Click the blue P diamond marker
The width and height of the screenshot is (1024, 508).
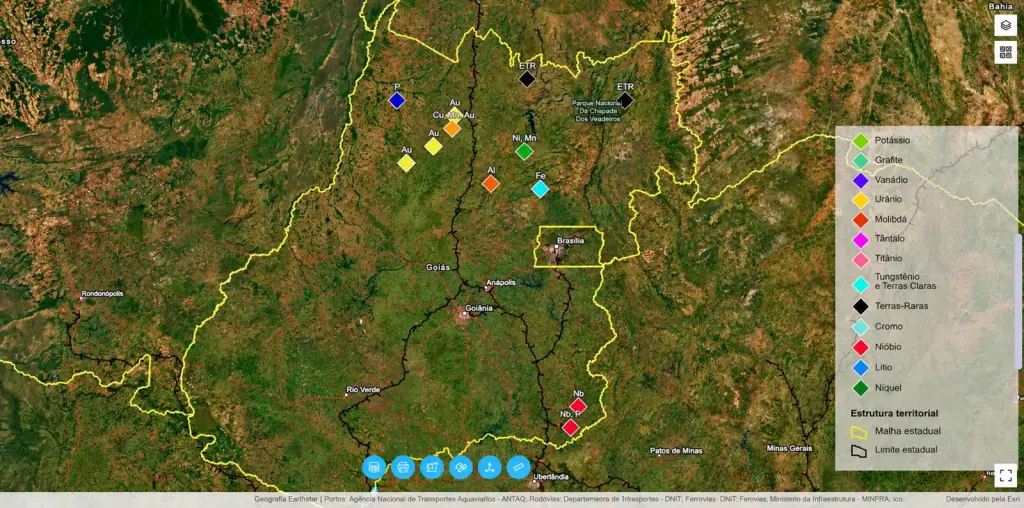click(x=396, y=101)
